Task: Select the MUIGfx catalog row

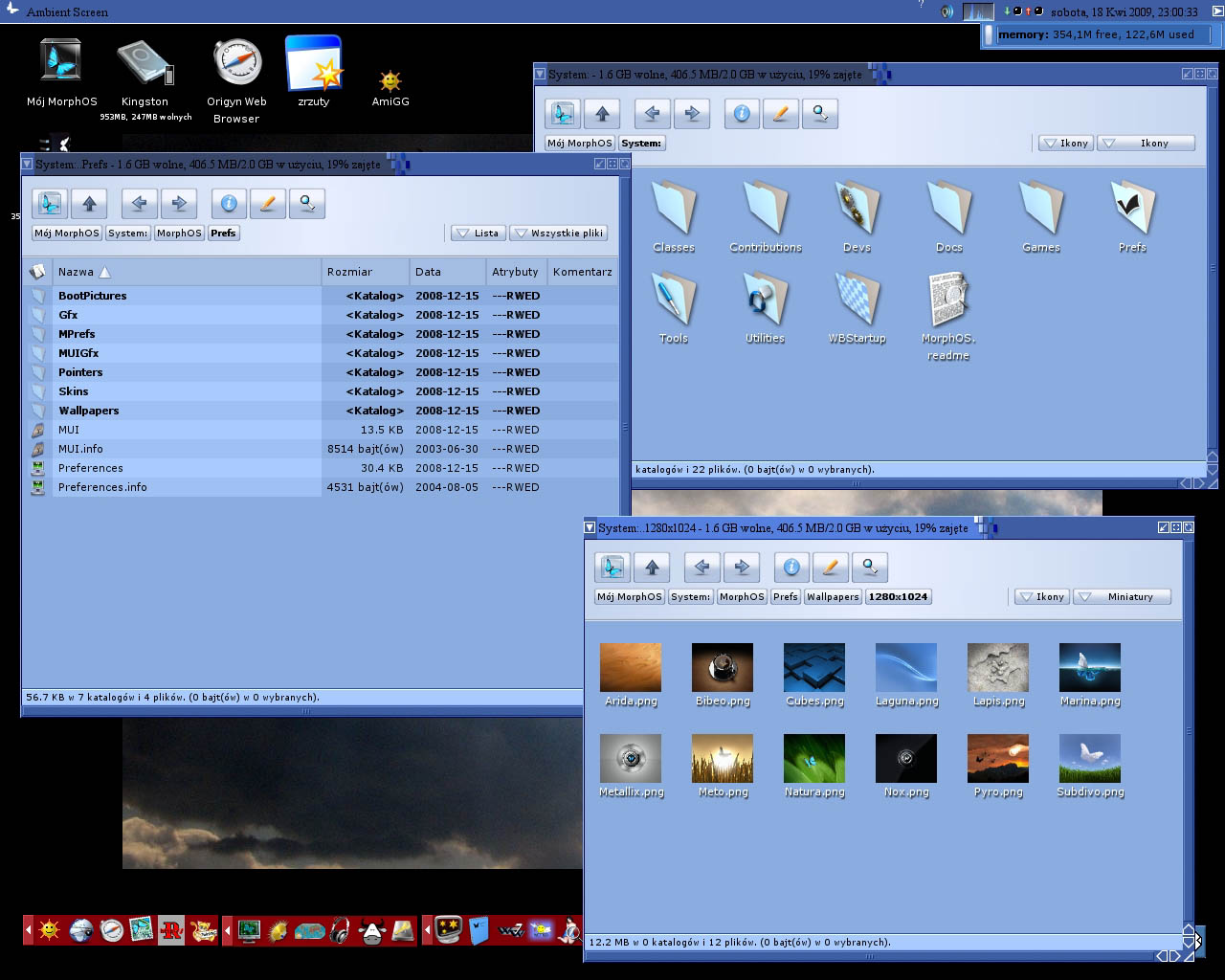Action: [x=321, y=353]
